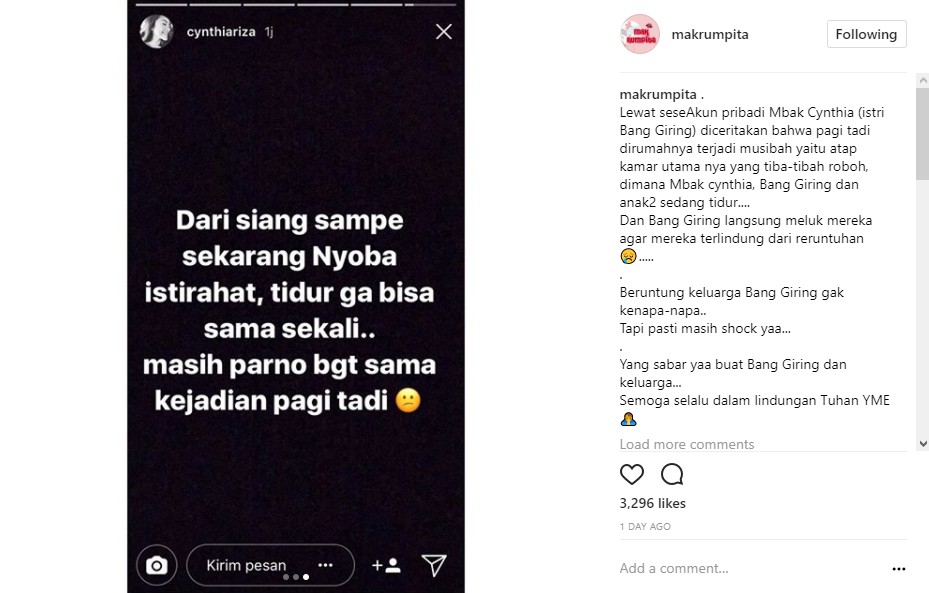Open the makrumpita profile picture
Viewport: 929px width, 593px height.
point(640,34)
